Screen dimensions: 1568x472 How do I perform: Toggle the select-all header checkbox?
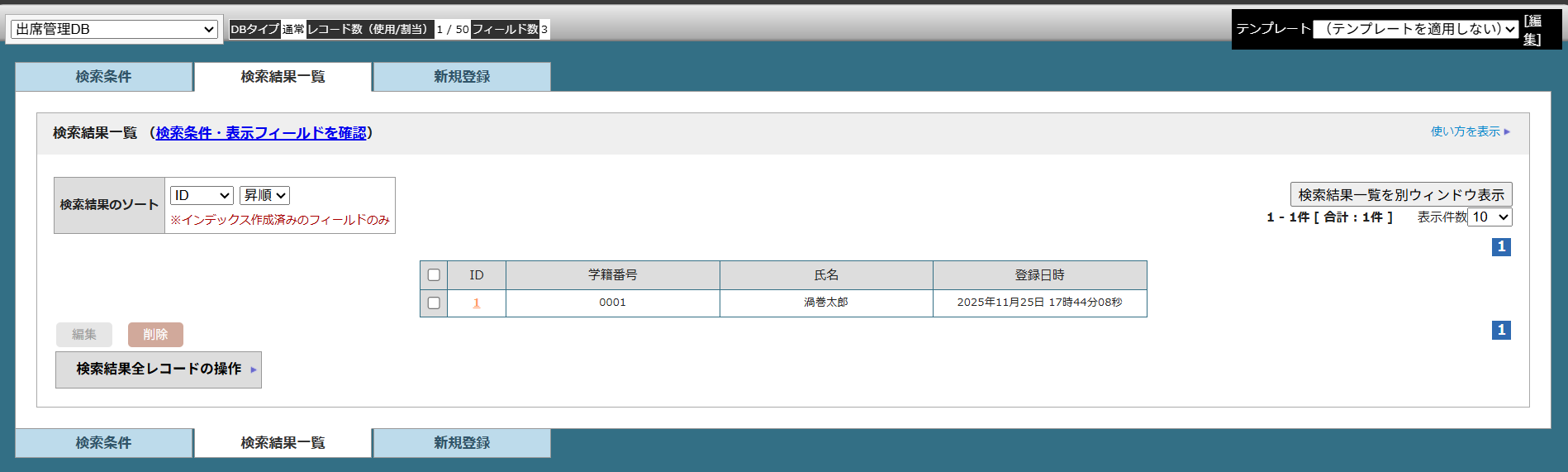434,275
